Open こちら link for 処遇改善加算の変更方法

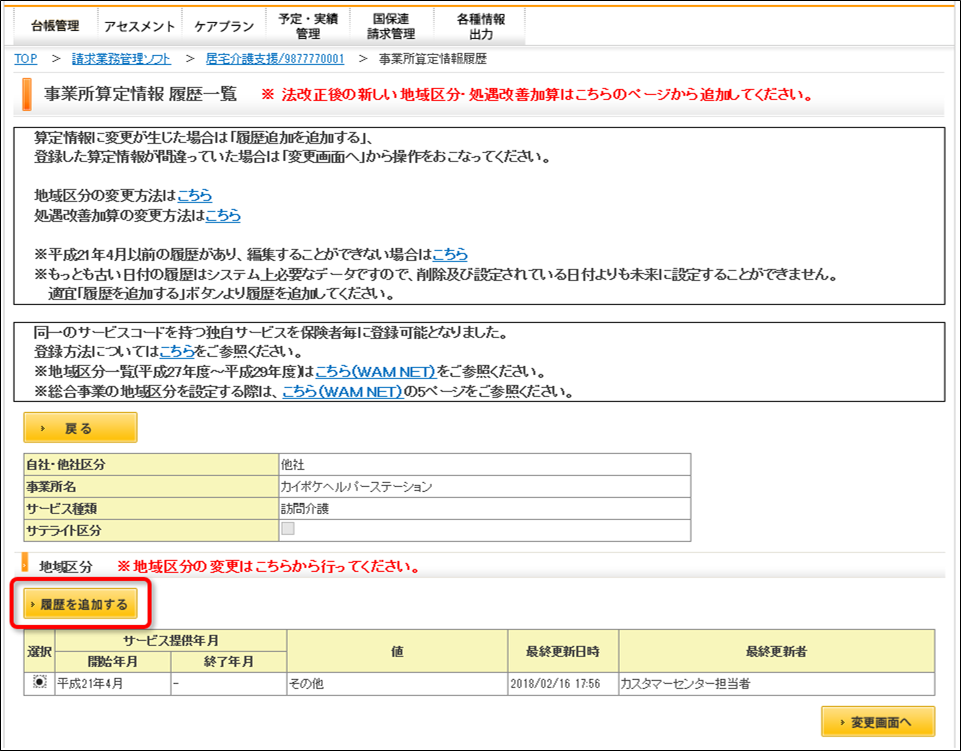223,215
